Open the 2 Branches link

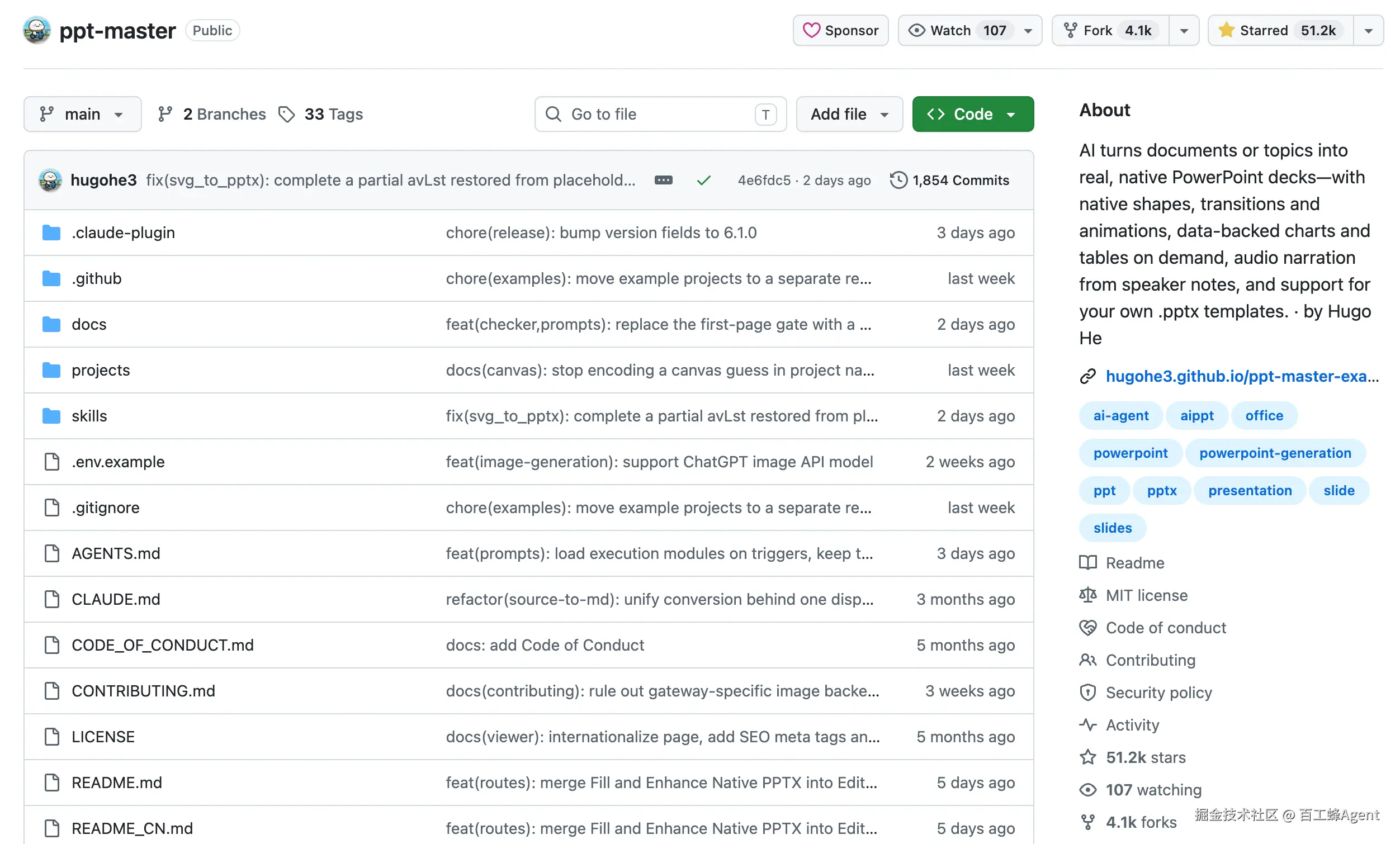212,114
